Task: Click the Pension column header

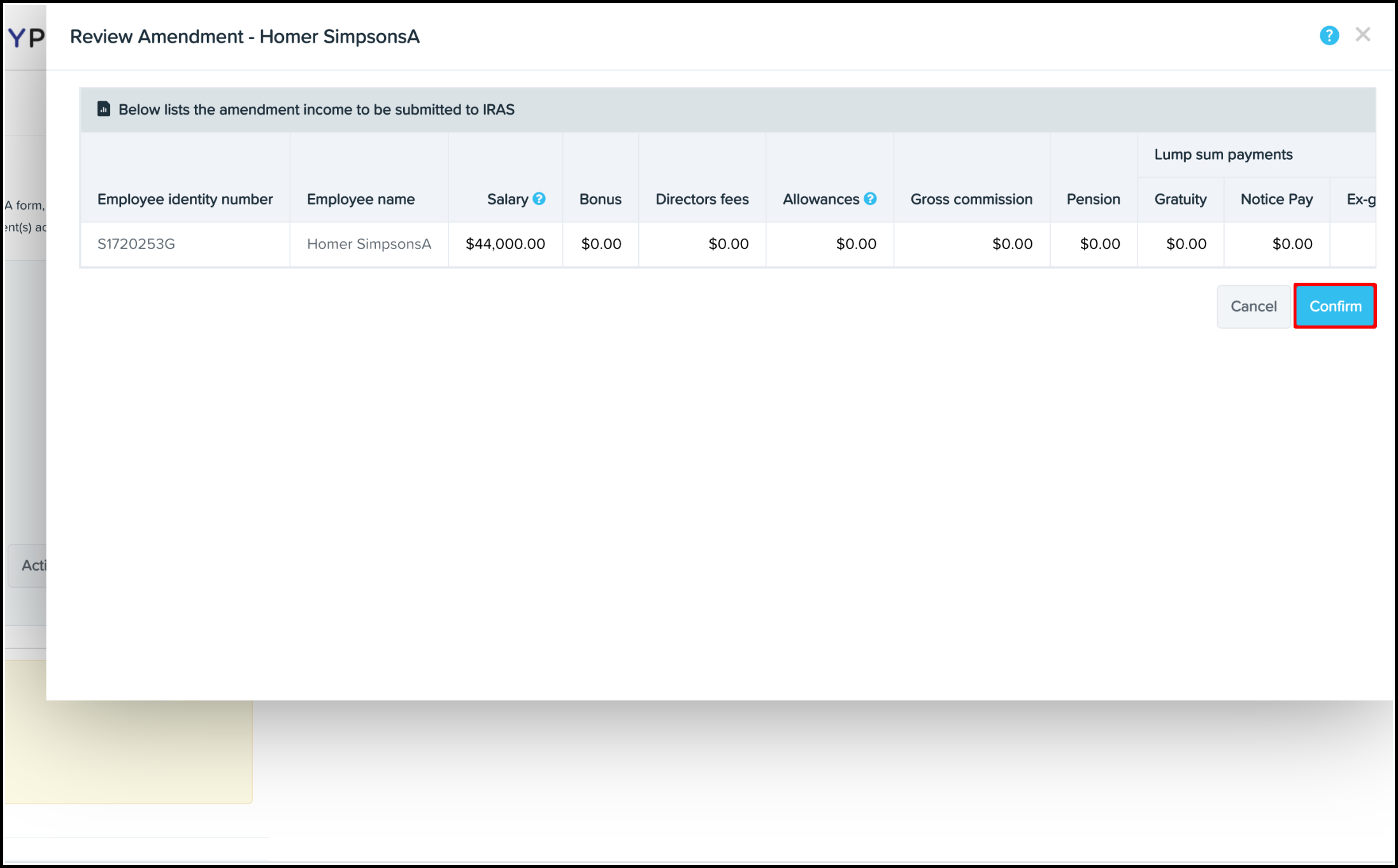Action: tap(1093, 199)
